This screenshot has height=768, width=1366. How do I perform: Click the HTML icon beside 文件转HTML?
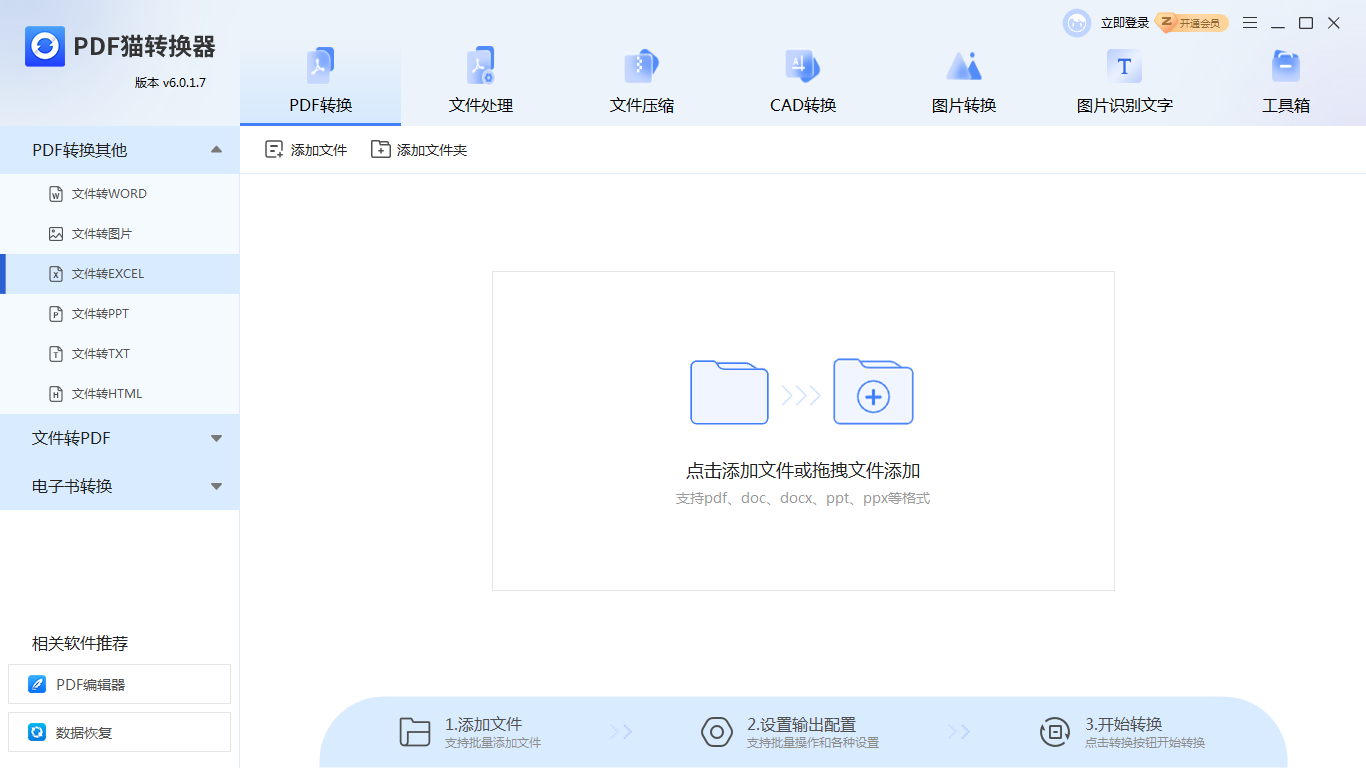(x=56, y=394)
